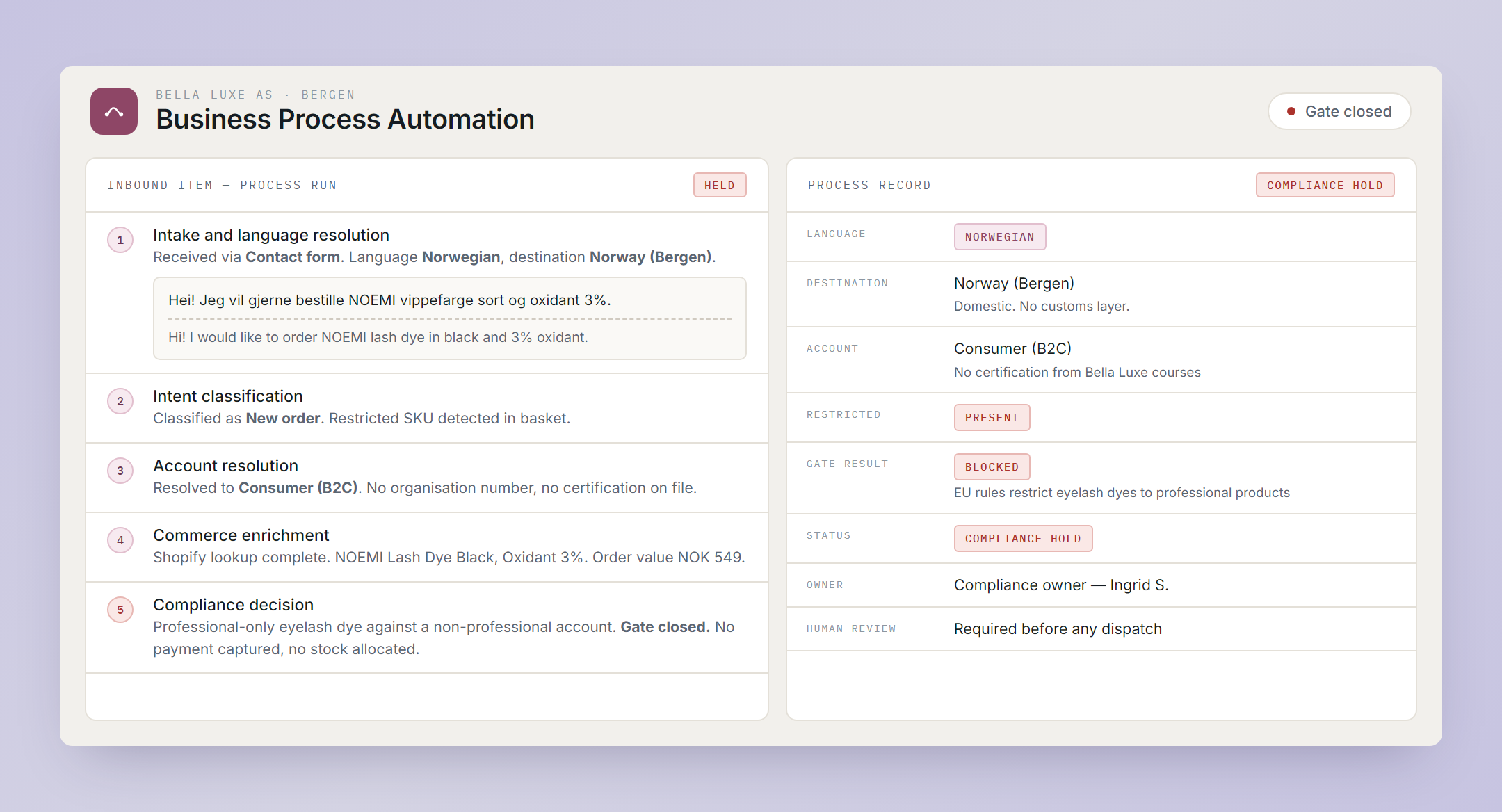The height and width of the screenshot is (812, 1502).
Task: Click the Resolved to Consumer (B2C) description
Action: [425, 488]
